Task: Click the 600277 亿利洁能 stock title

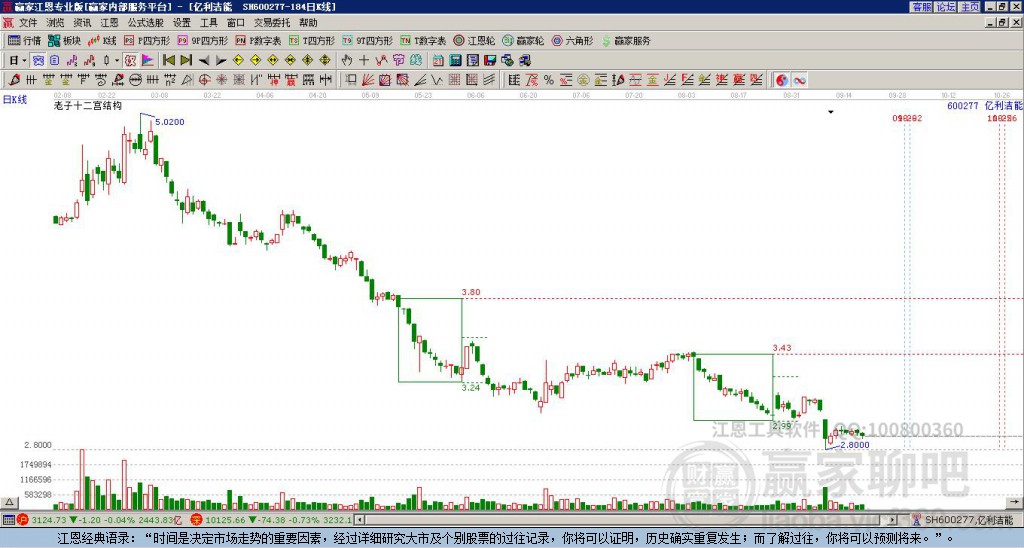Action: point(984,106)
